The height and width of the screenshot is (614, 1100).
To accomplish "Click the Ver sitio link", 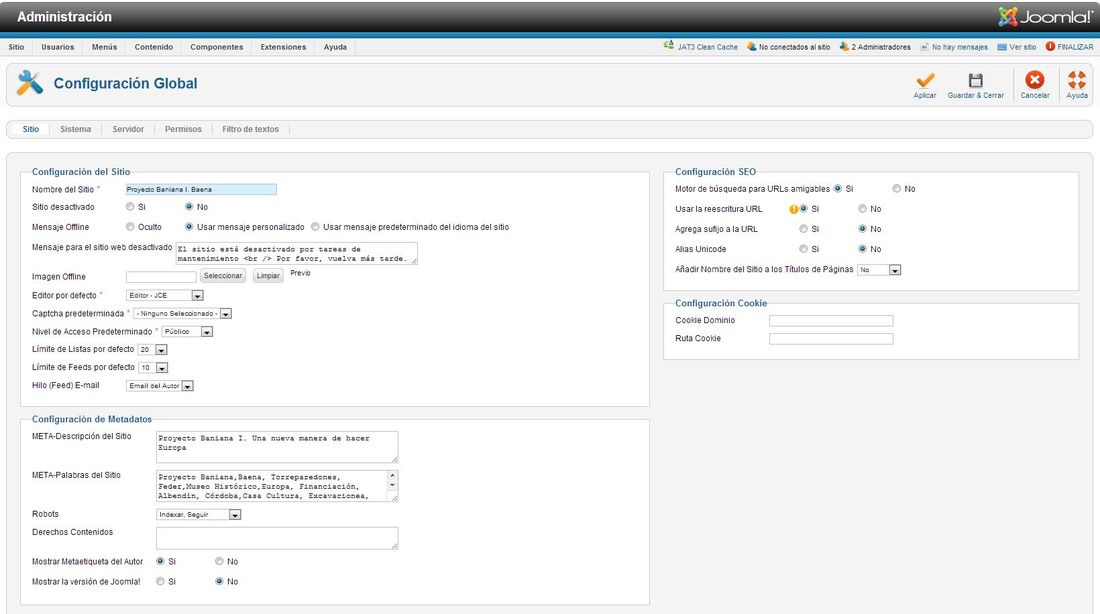I will coord(1021,47).
